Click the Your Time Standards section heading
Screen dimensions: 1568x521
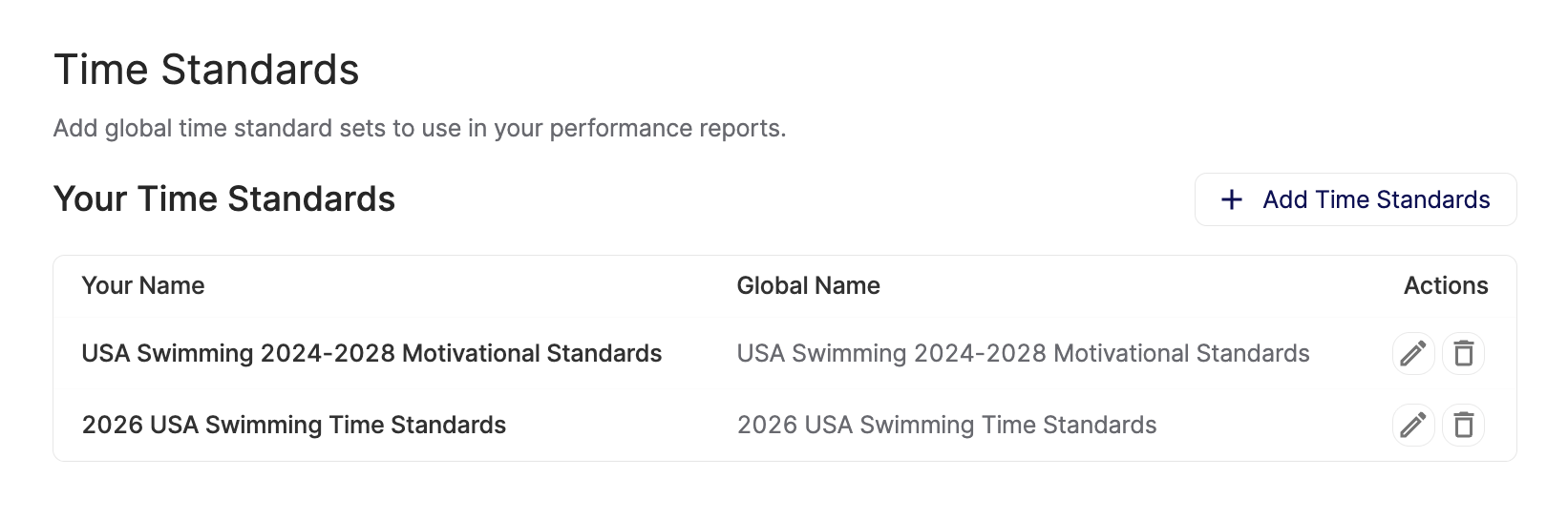[224, 199]
